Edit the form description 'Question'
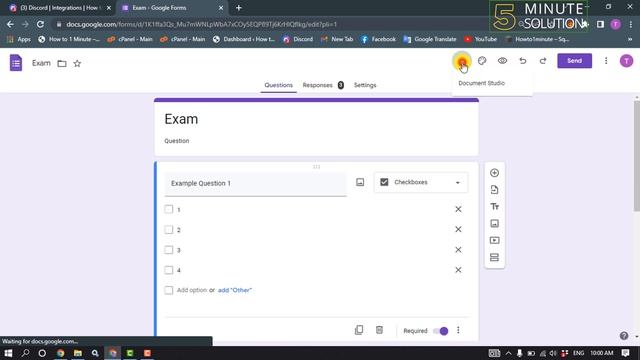The image size is (640, 360). (x=177, y=141)
